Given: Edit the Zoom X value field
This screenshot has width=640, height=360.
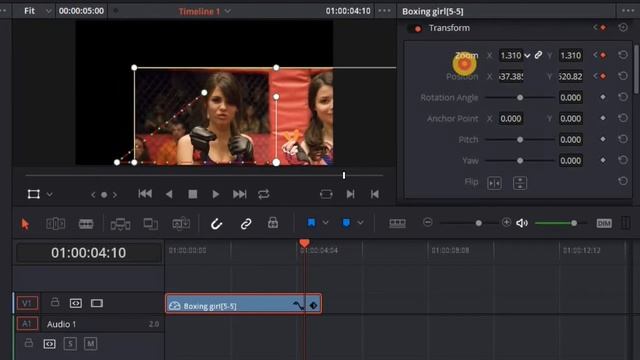Looking at the screenshot, I should (x=511, y=55).
